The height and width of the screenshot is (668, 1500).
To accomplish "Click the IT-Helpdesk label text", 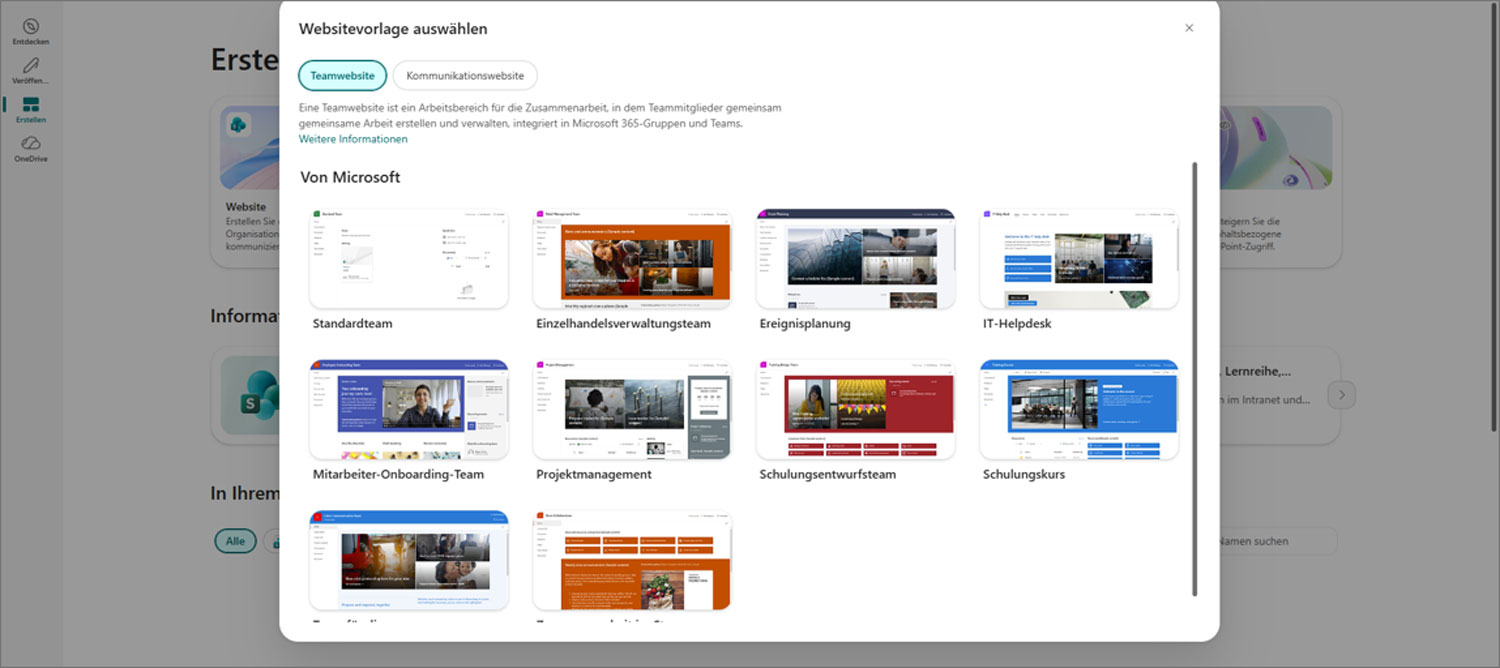I will click(1017, 324).
